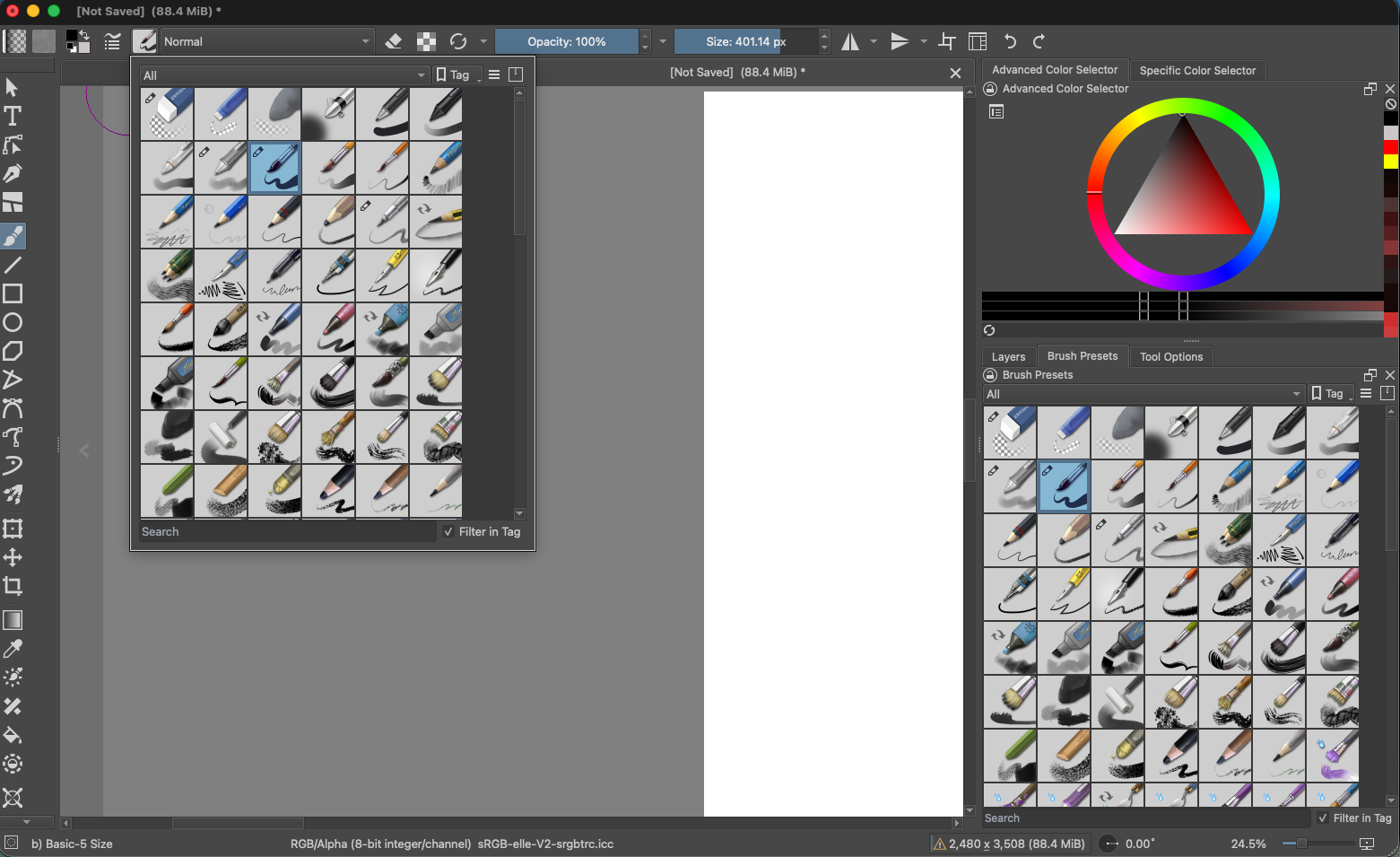Select the Move tool

point(13,557)
